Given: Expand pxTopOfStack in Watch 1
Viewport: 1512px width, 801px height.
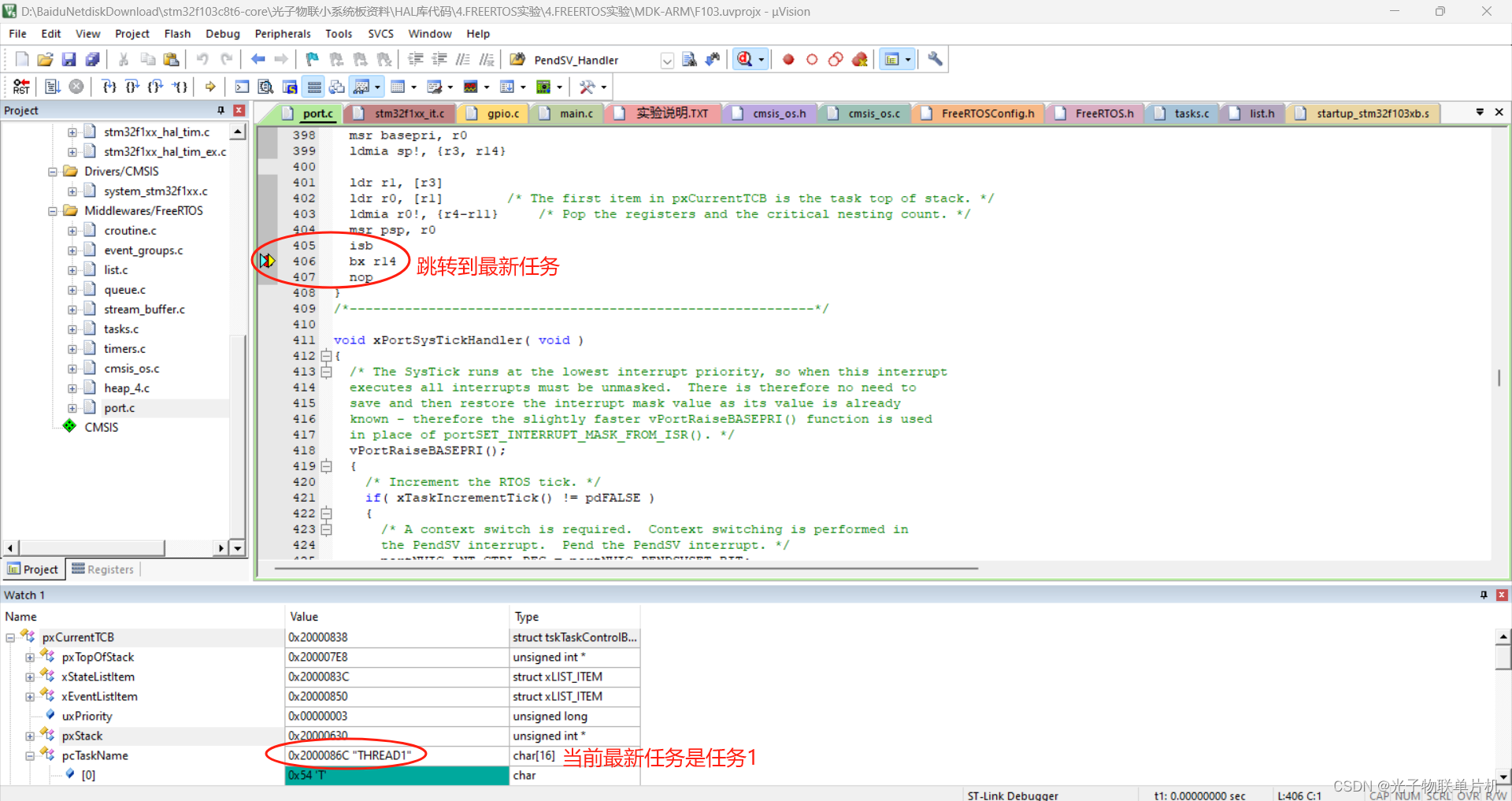Looking at the screenshot, I should (x=30, y=657).
